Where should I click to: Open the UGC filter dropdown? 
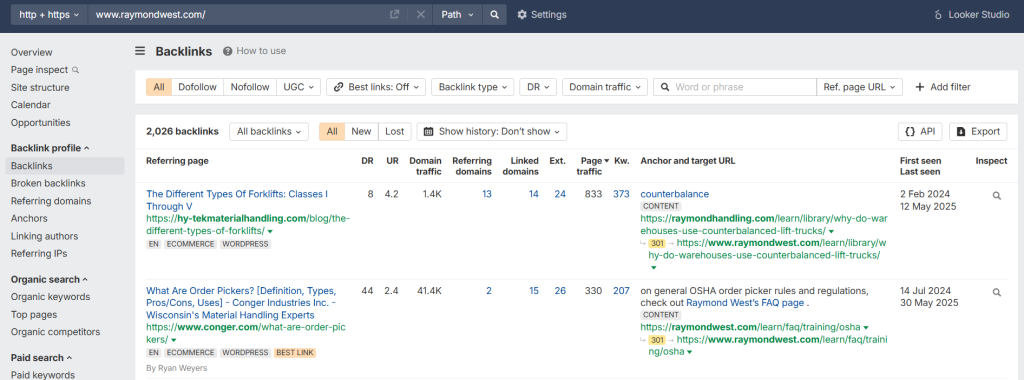298,87
